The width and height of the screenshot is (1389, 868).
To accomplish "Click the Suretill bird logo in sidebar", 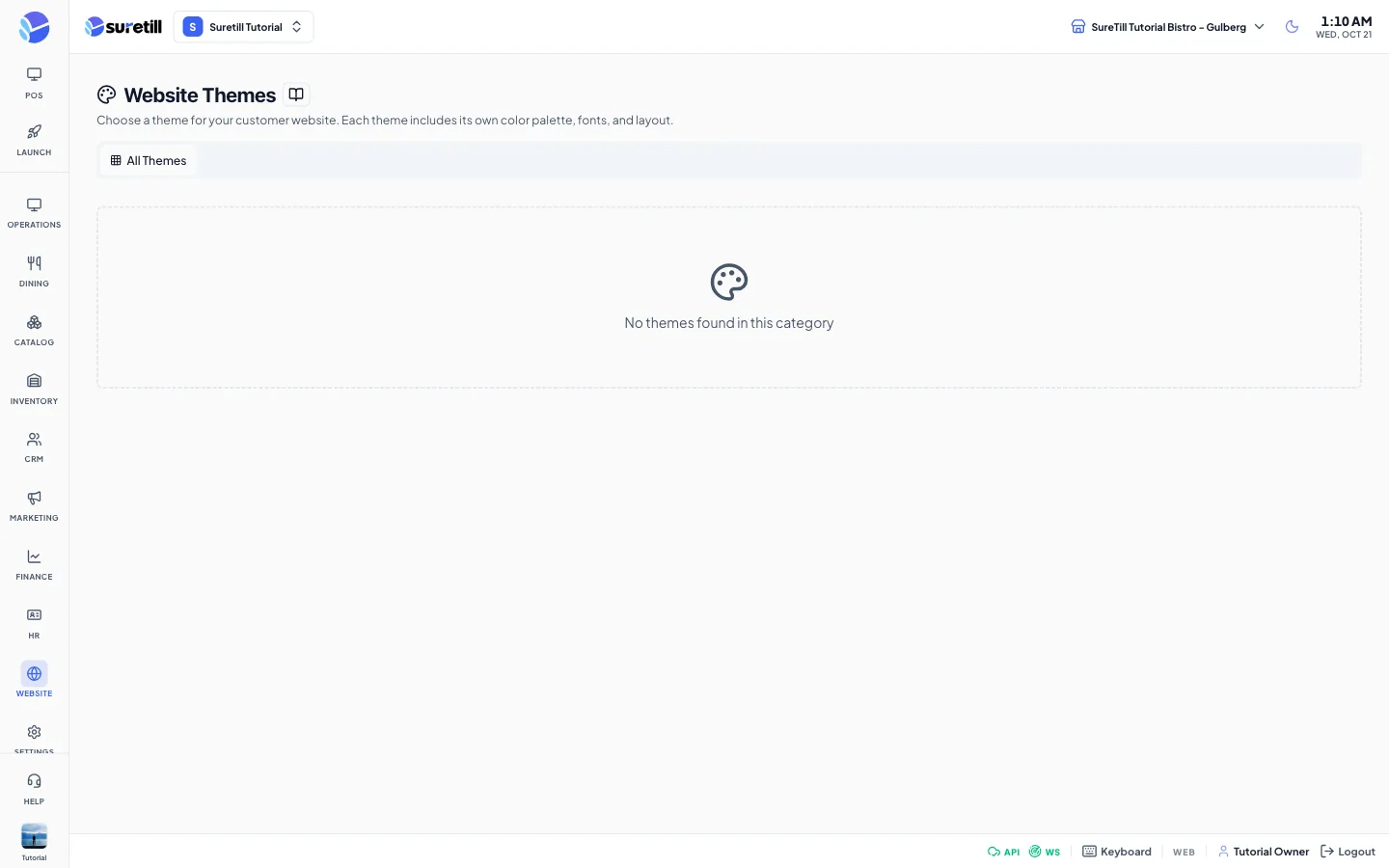I will (x=34, y=27).
